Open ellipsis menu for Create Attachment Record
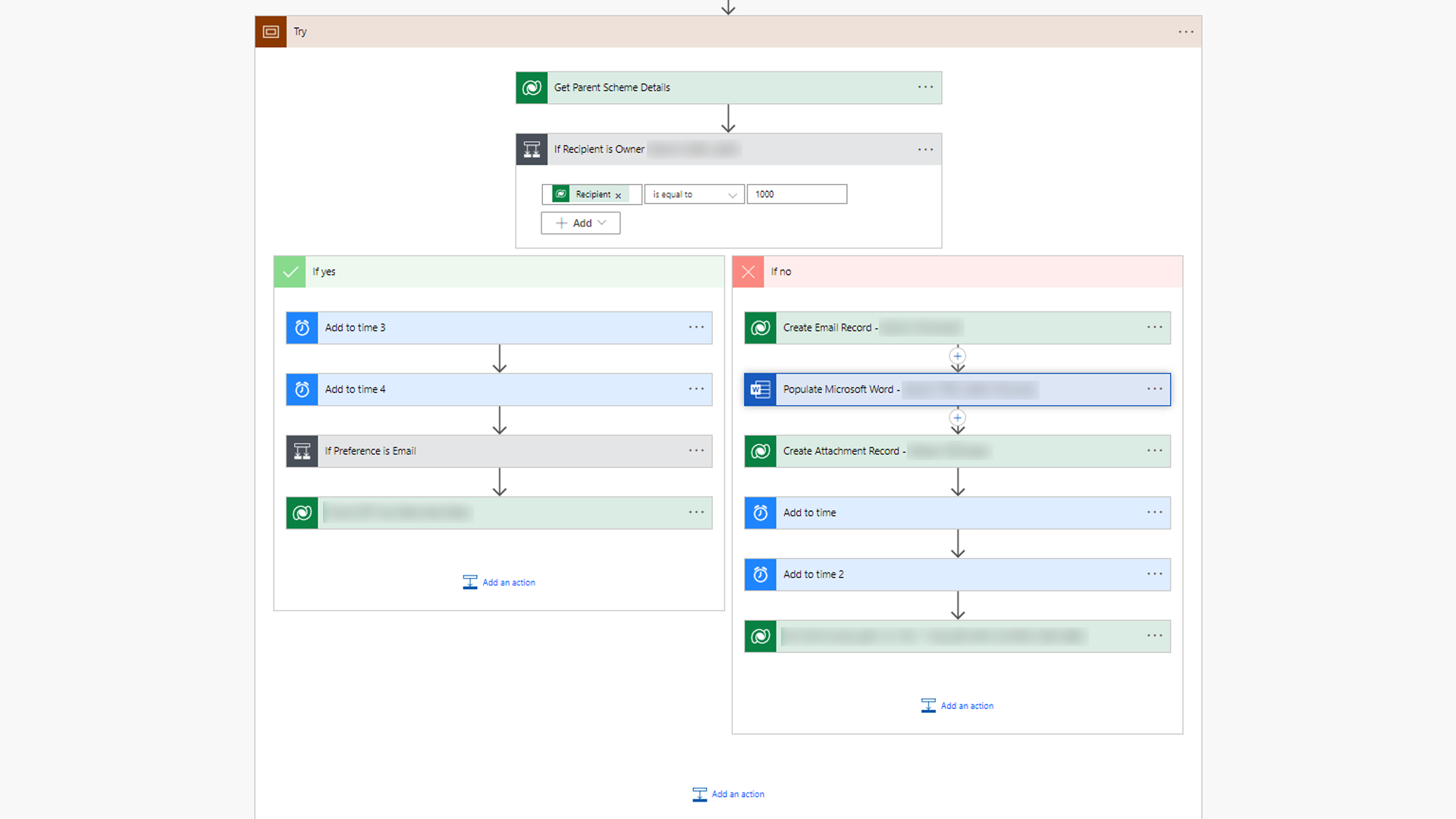Image resolution: width=1456 pixels, height=819 pixels. click(x=1154, y=450)
